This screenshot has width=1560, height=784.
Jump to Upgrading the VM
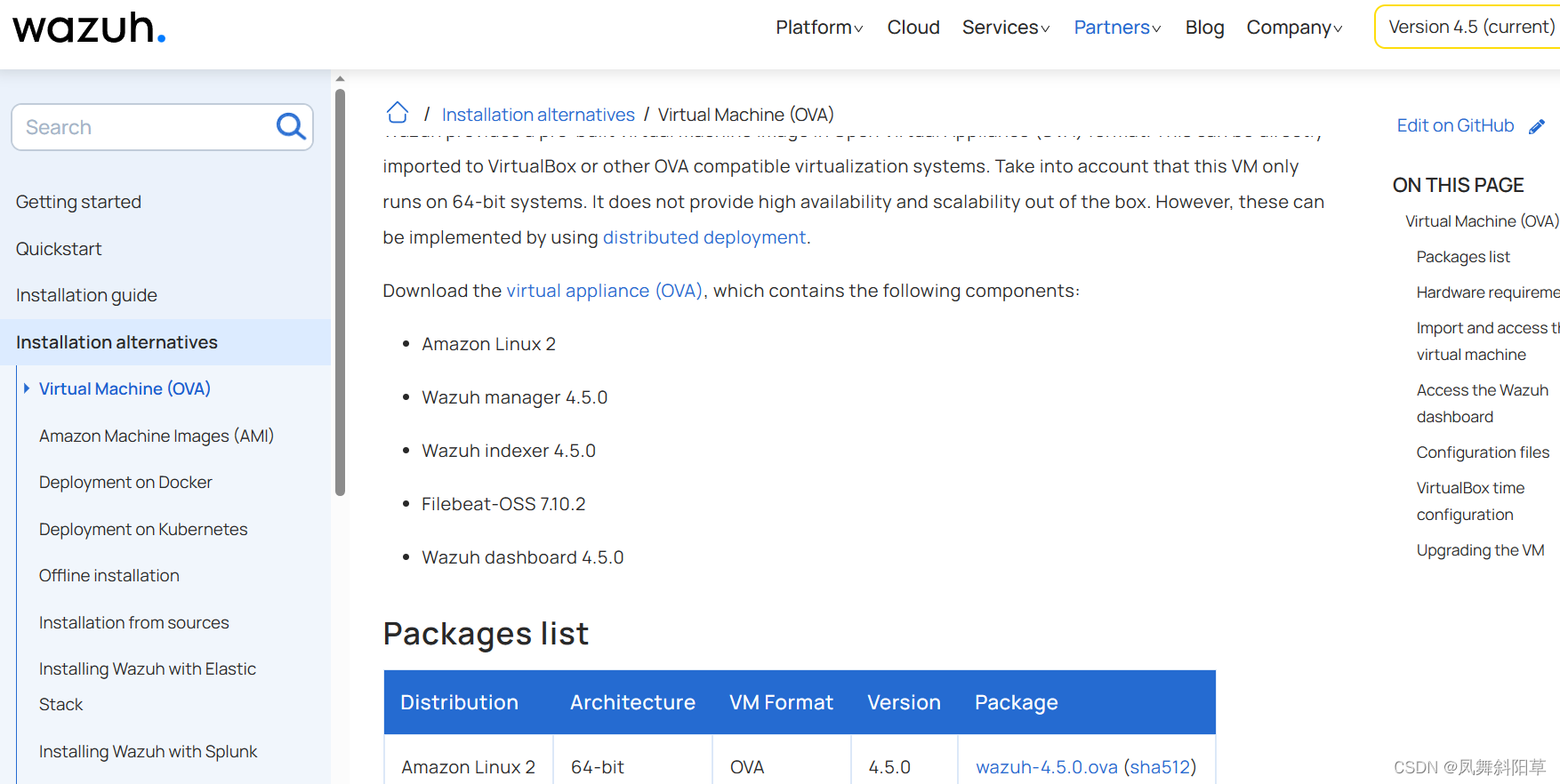click(x=1480, y=550)
